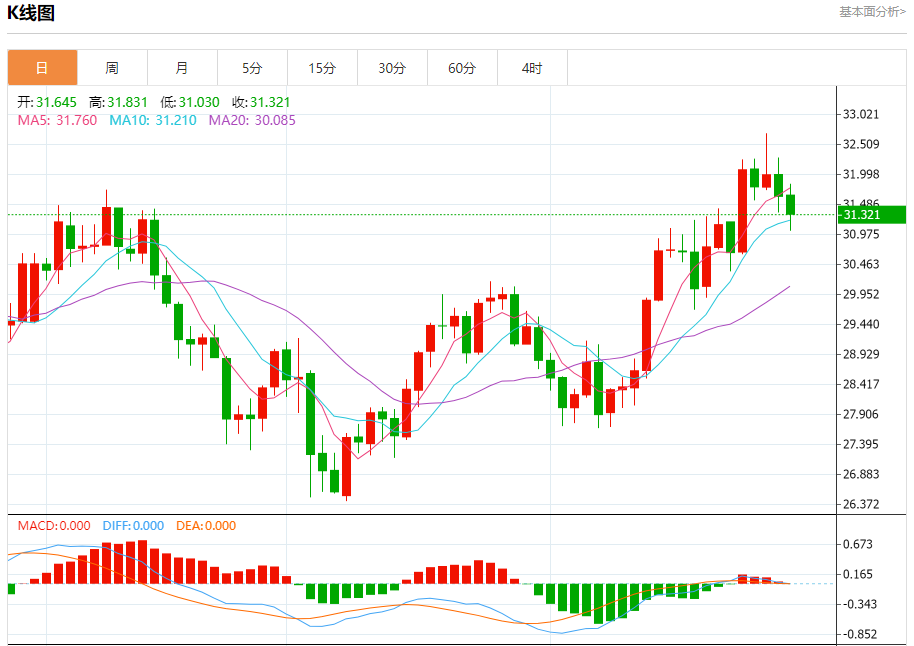
Task: Open the 4时 interval tab
Action: pyautogui.click(x=532, y=68)
